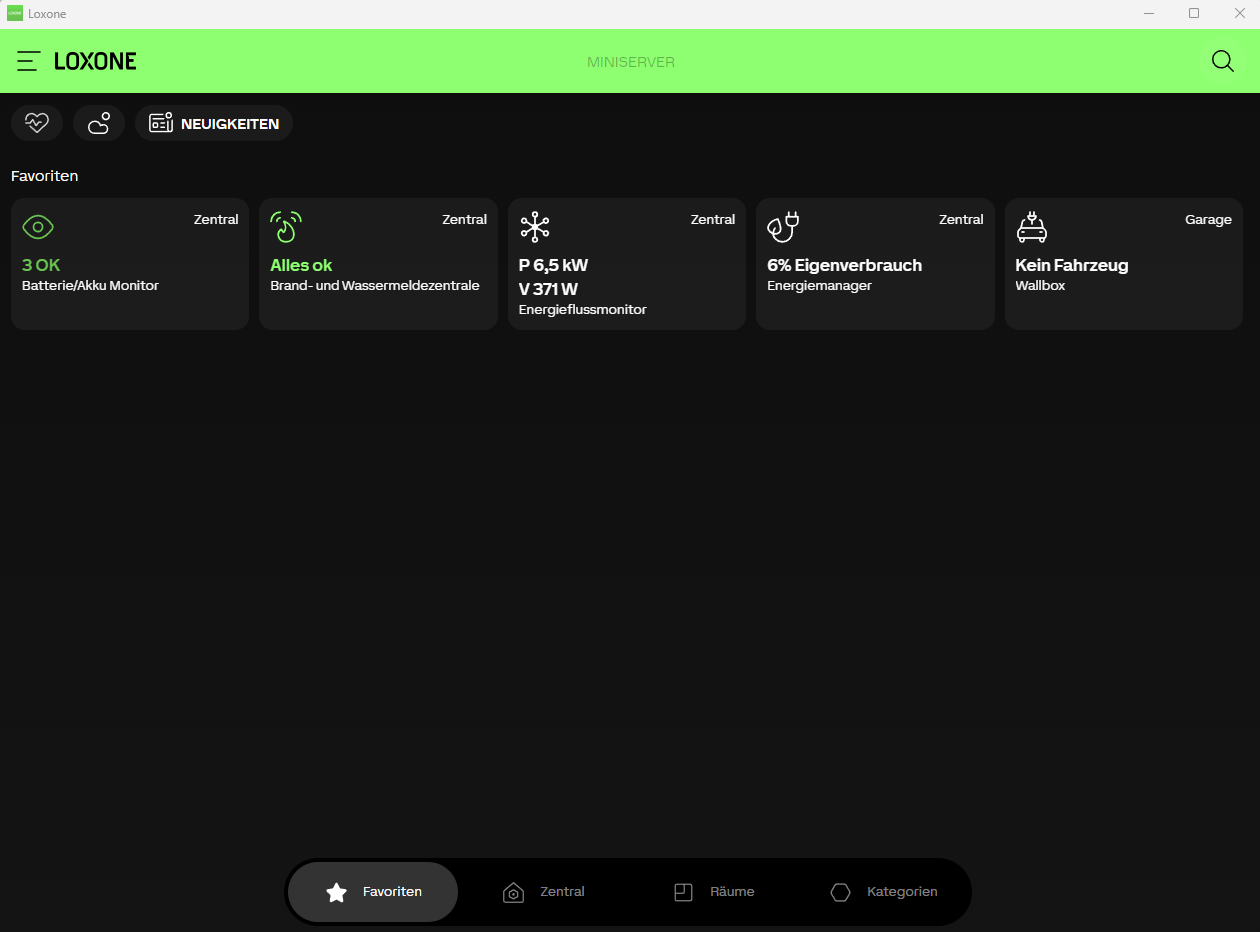Click the news icon beside Neuigkeiten
1260x932 pixels.
[160, 123]
